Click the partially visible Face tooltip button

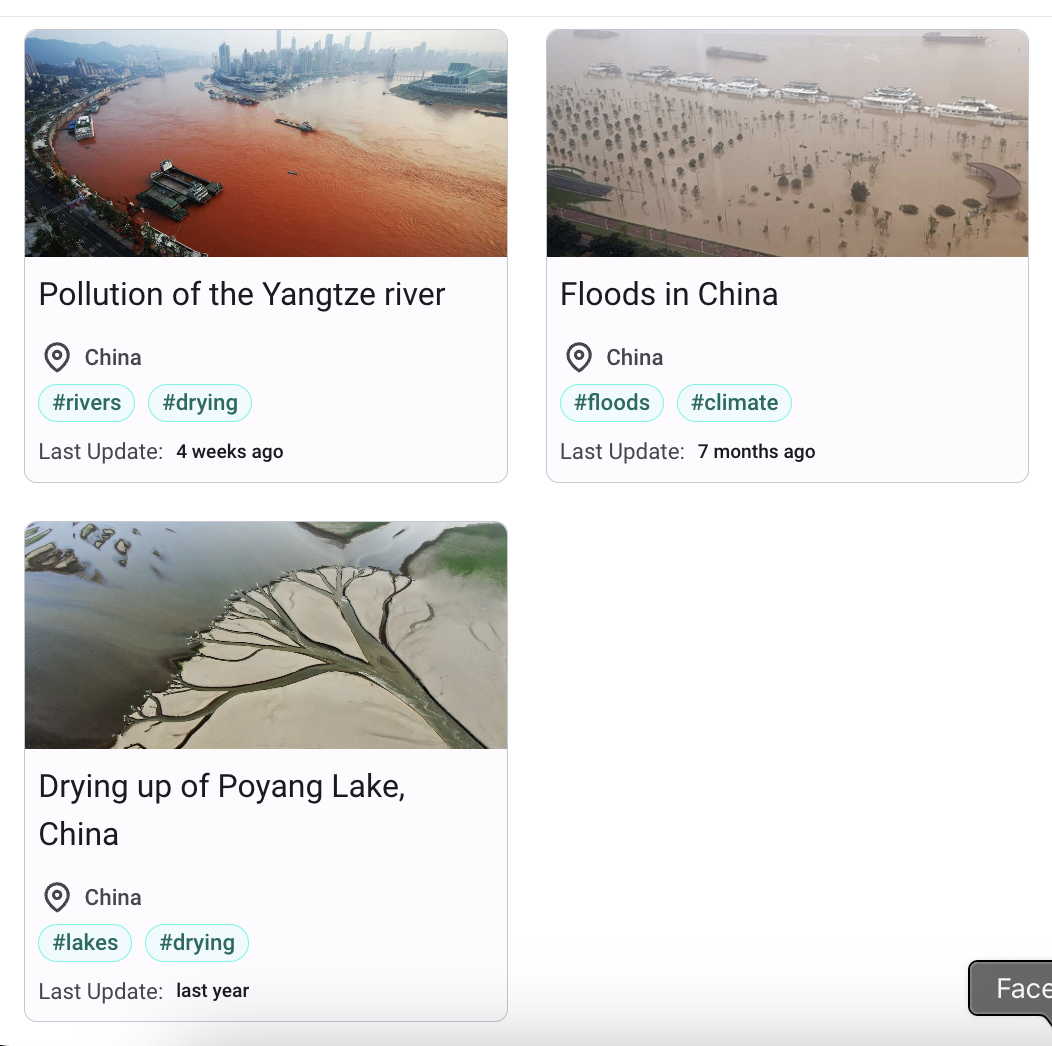(x=1016, y=989)
